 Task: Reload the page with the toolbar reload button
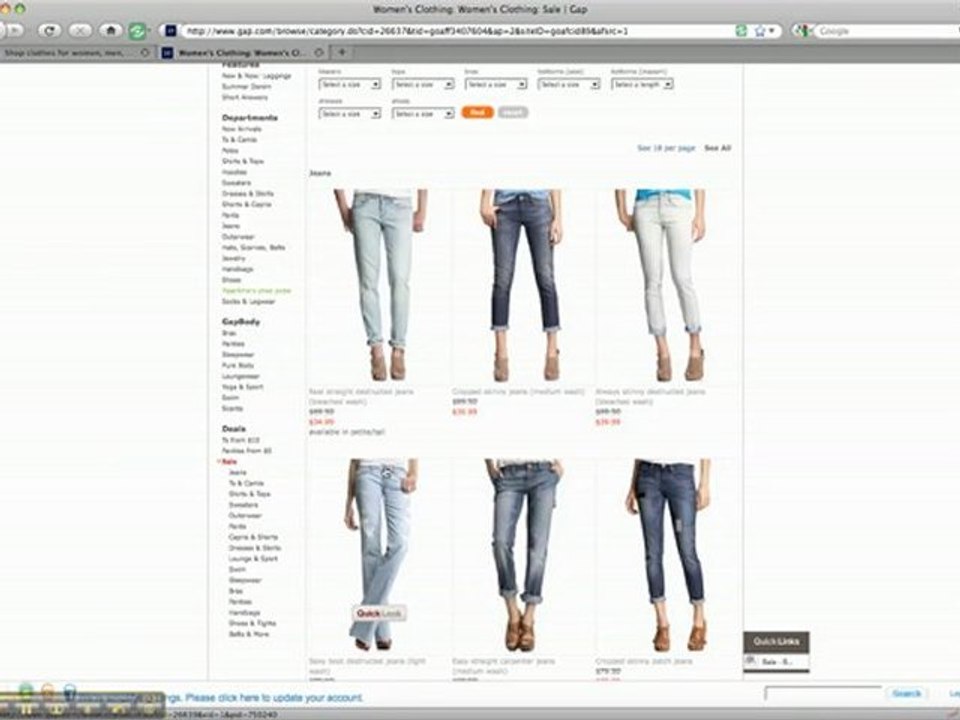pos(50,30)
